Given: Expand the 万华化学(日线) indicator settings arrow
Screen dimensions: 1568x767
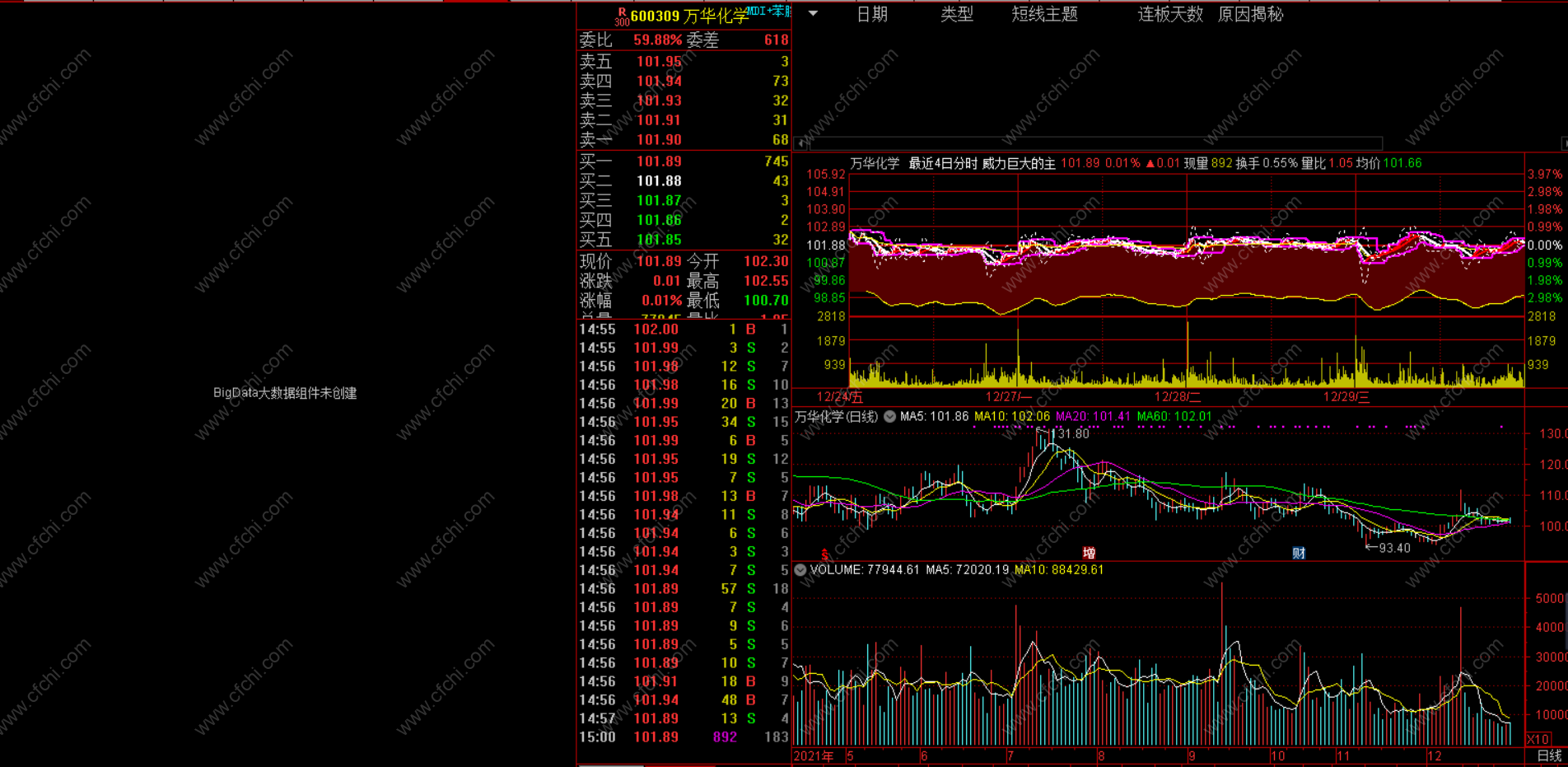Looking at the screenshot, I should tap(890, 417).
